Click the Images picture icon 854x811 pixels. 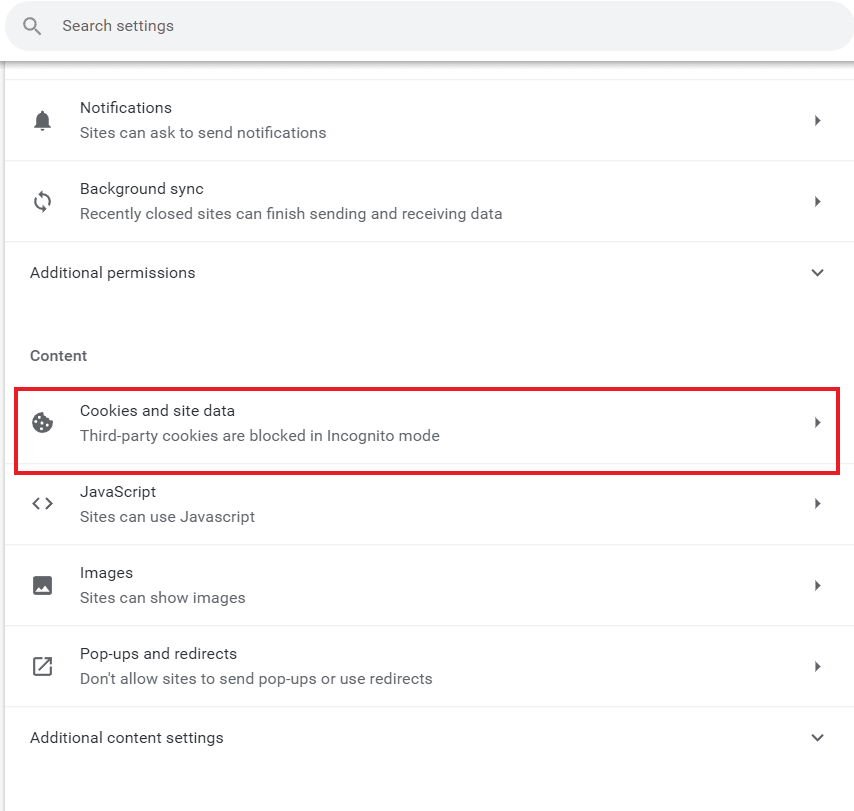[x=42, y=586]
